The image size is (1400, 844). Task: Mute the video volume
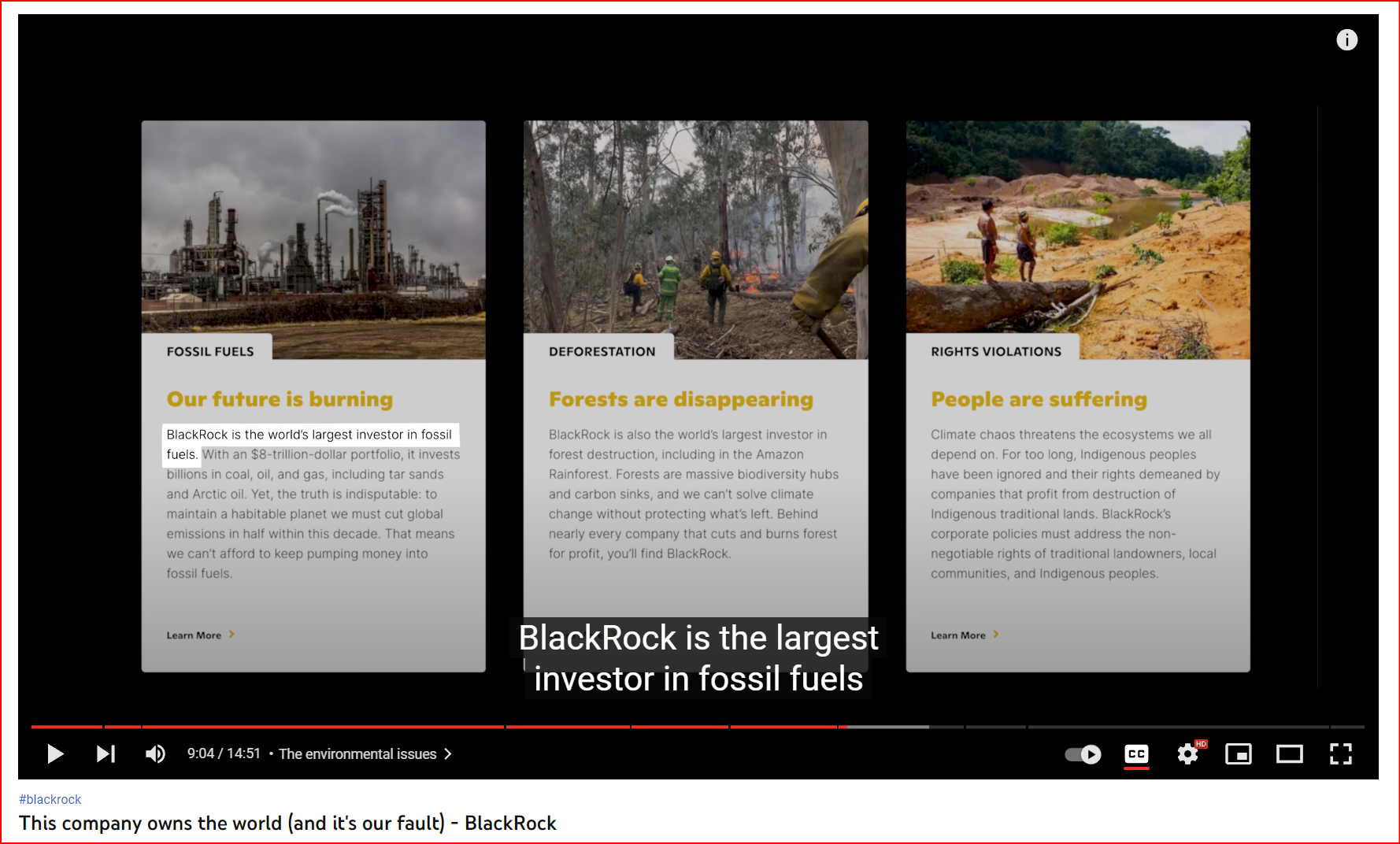(x=155, y=754)
